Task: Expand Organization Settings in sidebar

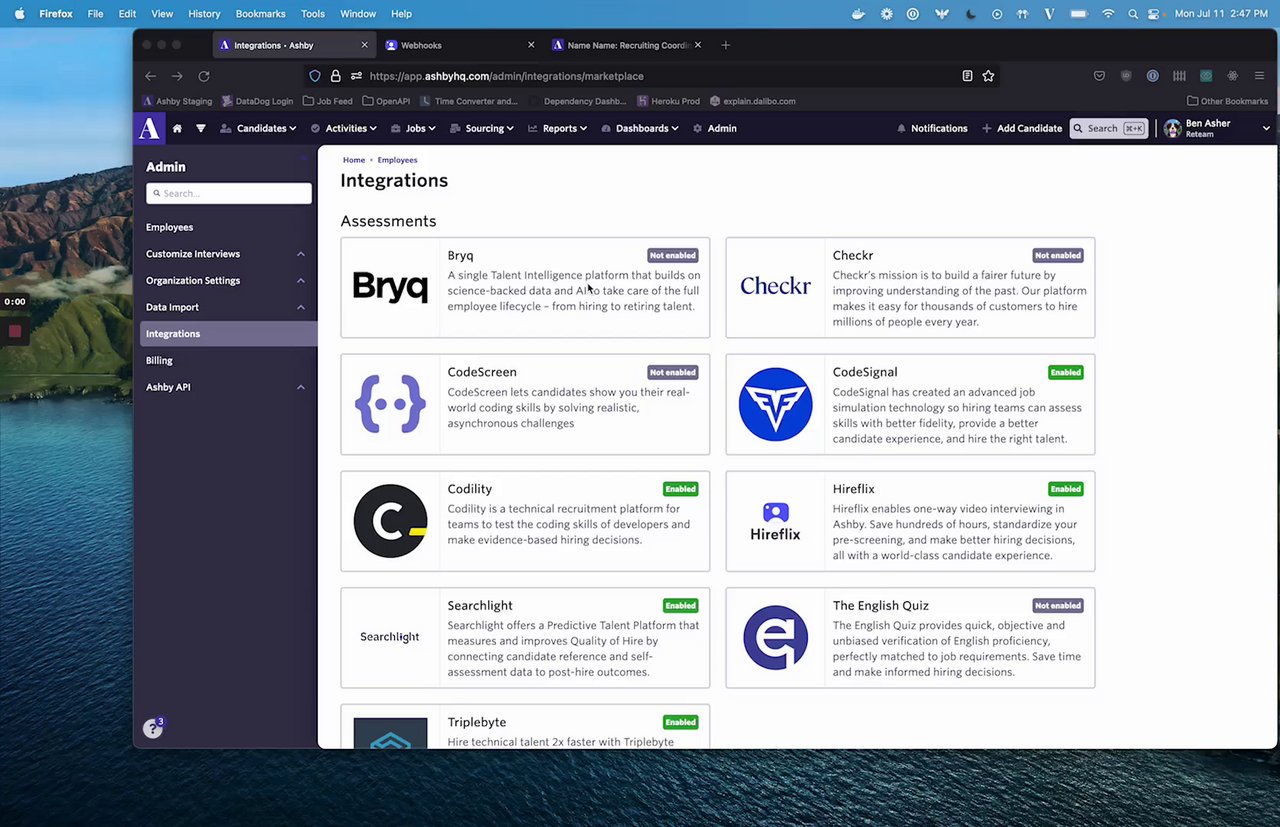Action: click(x=226, y=280)
